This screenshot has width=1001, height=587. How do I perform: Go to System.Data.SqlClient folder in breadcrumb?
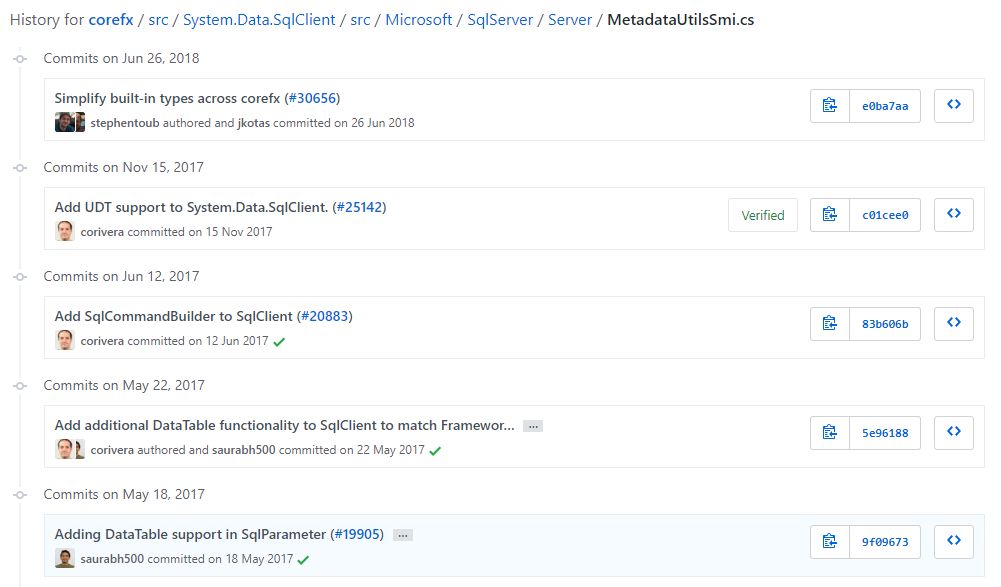click(x=259, y=20)
